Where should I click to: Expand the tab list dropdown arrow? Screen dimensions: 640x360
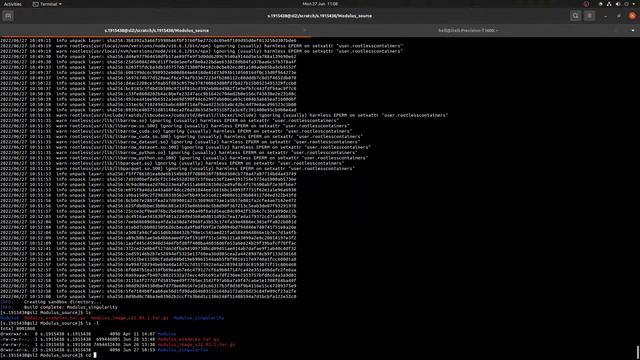click(633, 31)
